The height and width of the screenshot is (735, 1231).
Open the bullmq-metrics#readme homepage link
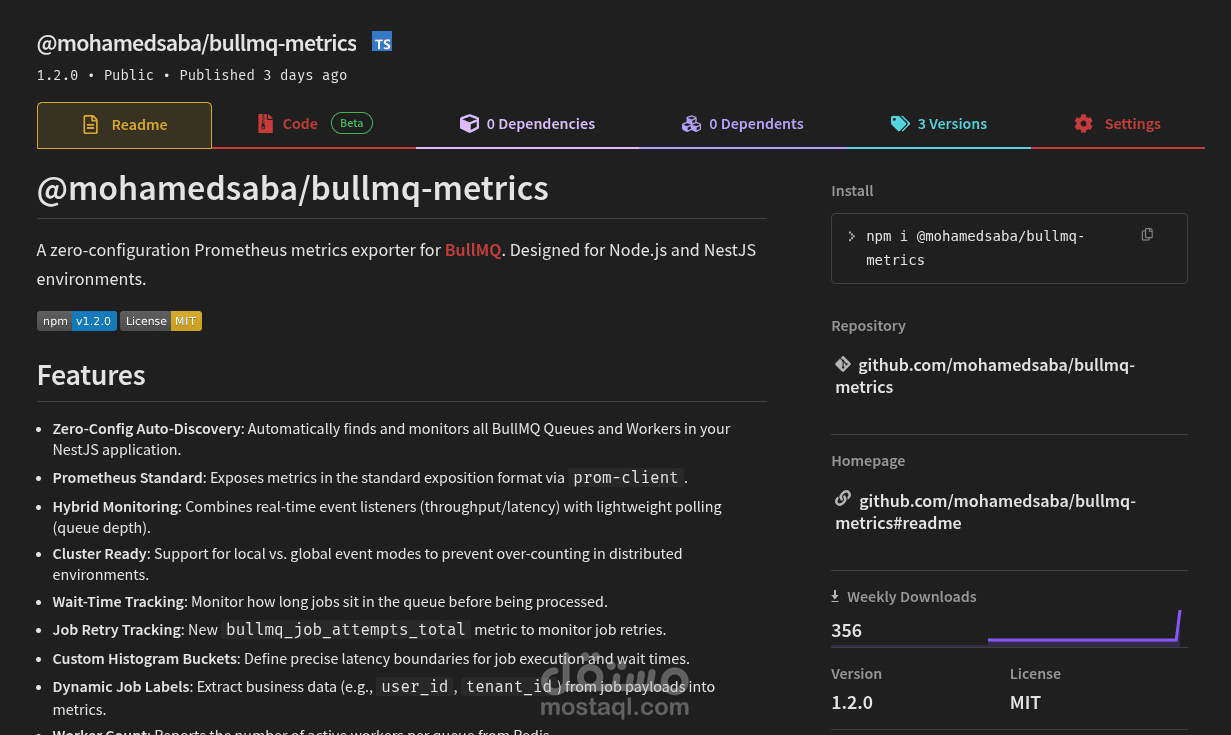[x=986, y=512]
